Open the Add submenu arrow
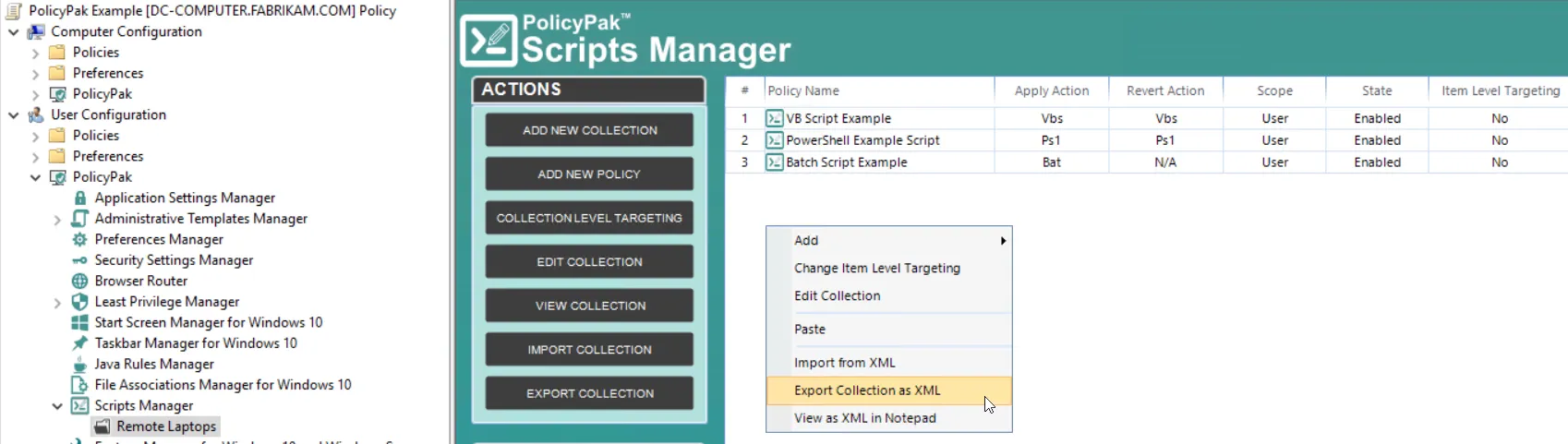Viewport: 1568px width, 444px height. click(x=1003, y=241)
